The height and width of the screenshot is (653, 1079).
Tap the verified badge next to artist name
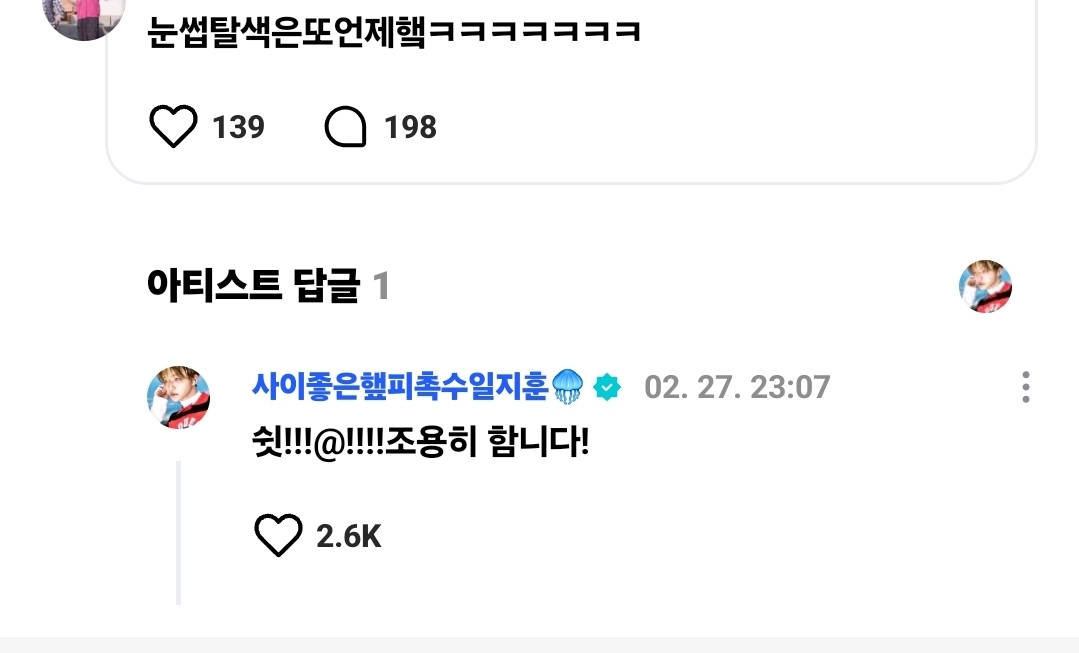coord(607,387)
